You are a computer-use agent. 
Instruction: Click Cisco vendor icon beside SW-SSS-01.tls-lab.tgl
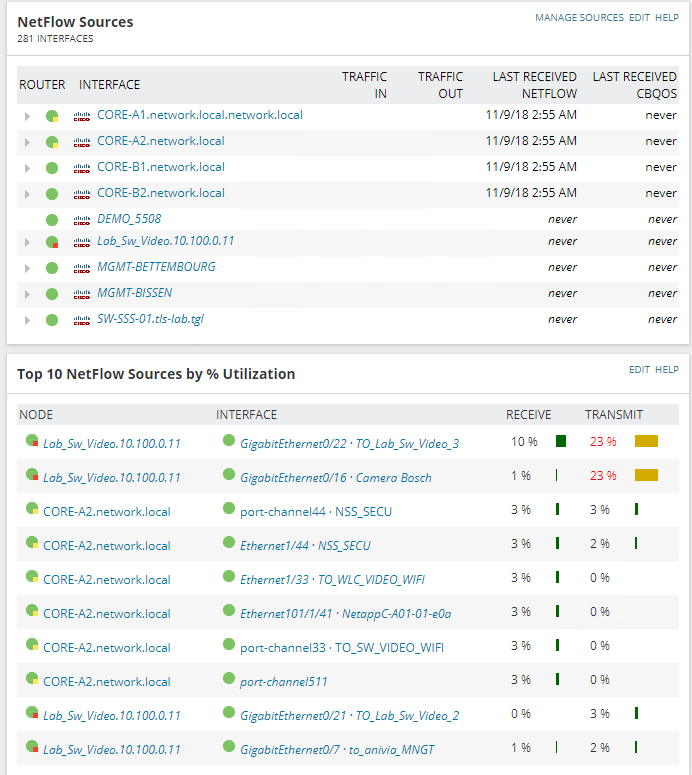(82, 321)
